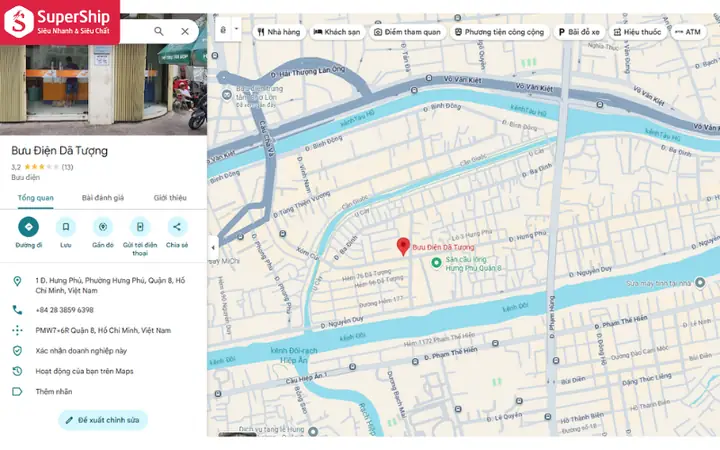The height and width of the screenshot is (450, 720).
Task: Find nearby places with Gần đó icon
Action: tap(103, 227)
